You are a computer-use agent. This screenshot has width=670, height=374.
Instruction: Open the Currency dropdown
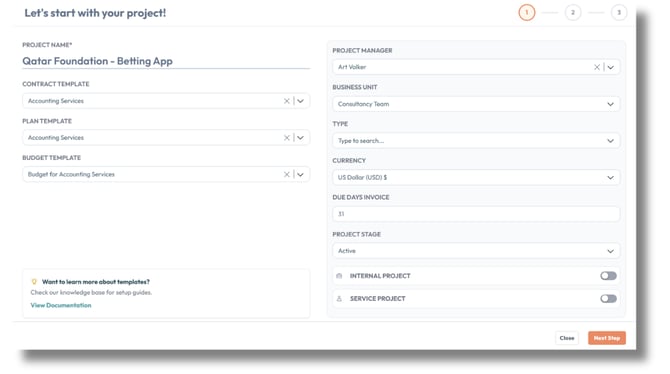click(476, 177)
